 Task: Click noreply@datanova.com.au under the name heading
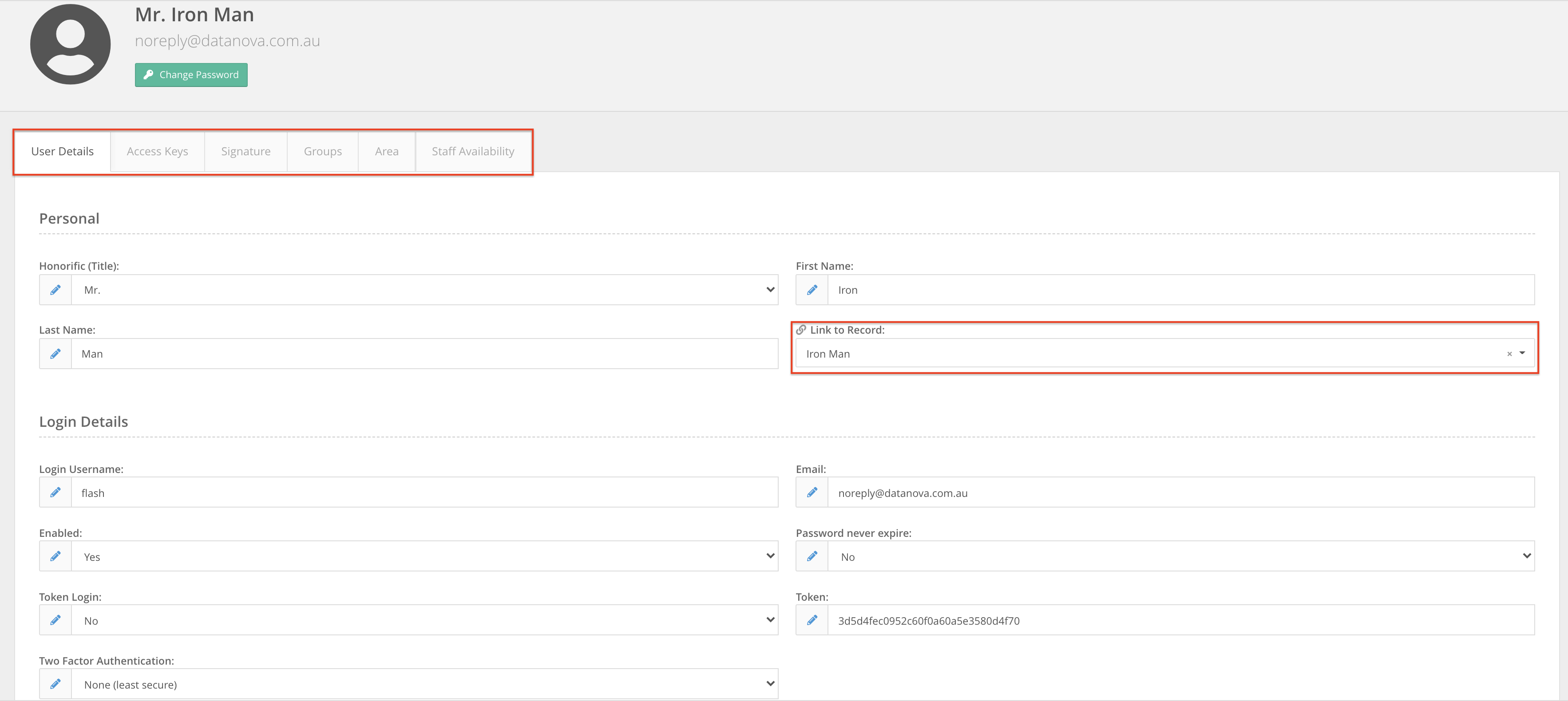227,41
